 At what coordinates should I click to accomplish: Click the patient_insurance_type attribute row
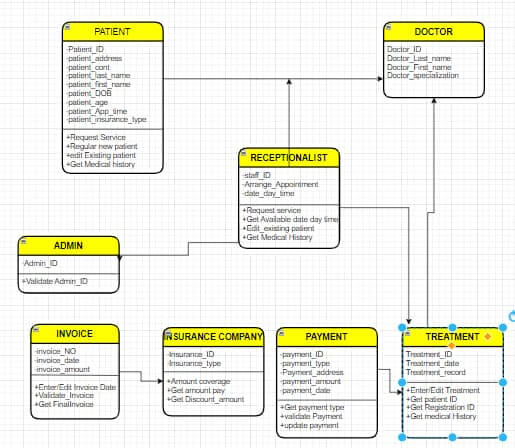[x=107, y=119]
